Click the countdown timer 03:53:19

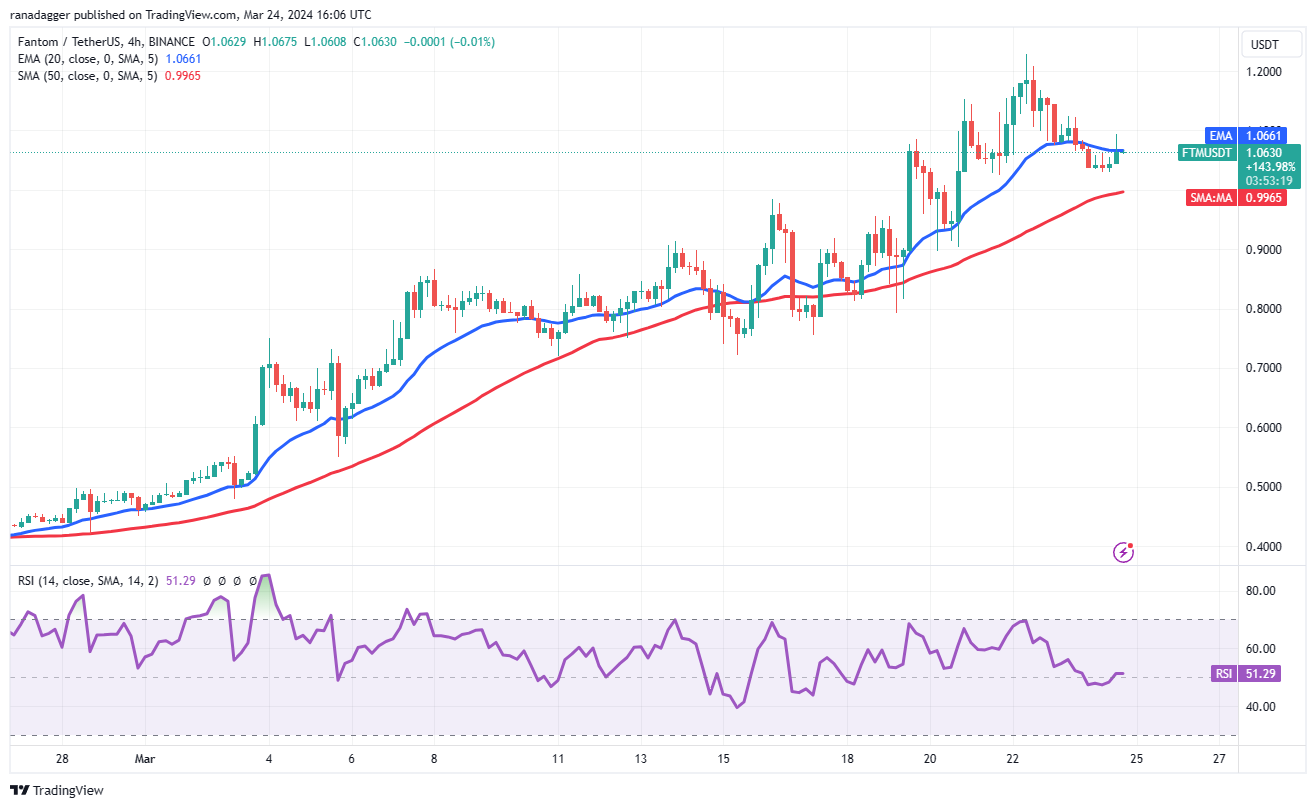click(1268, 181)
